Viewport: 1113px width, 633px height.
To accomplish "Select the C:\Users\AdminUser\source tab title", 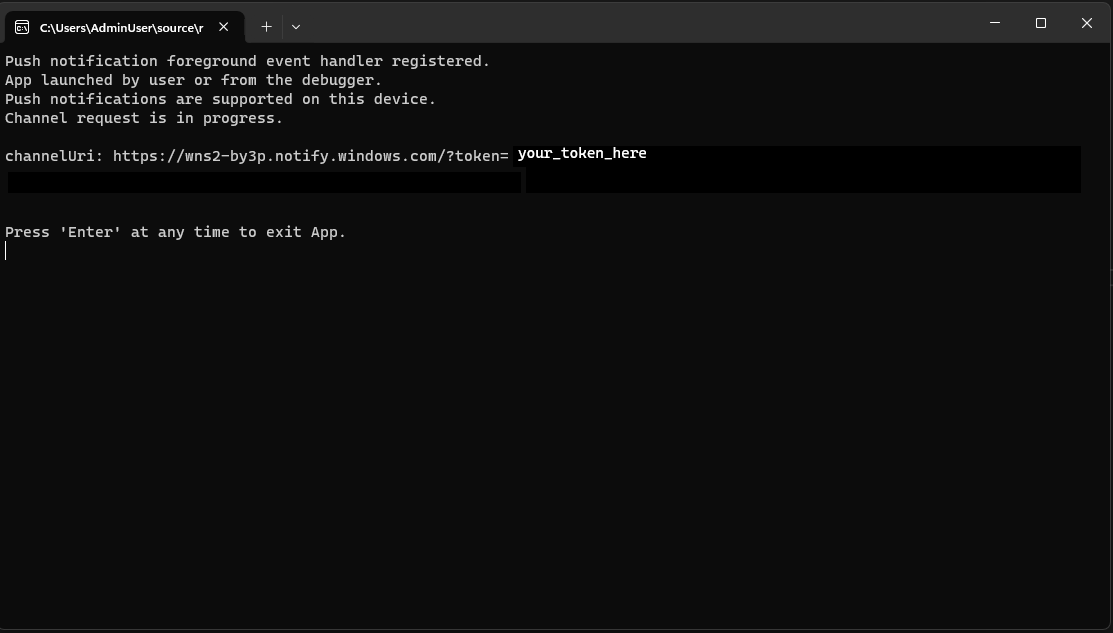I will pyautogui.click(x=121, y=28).
